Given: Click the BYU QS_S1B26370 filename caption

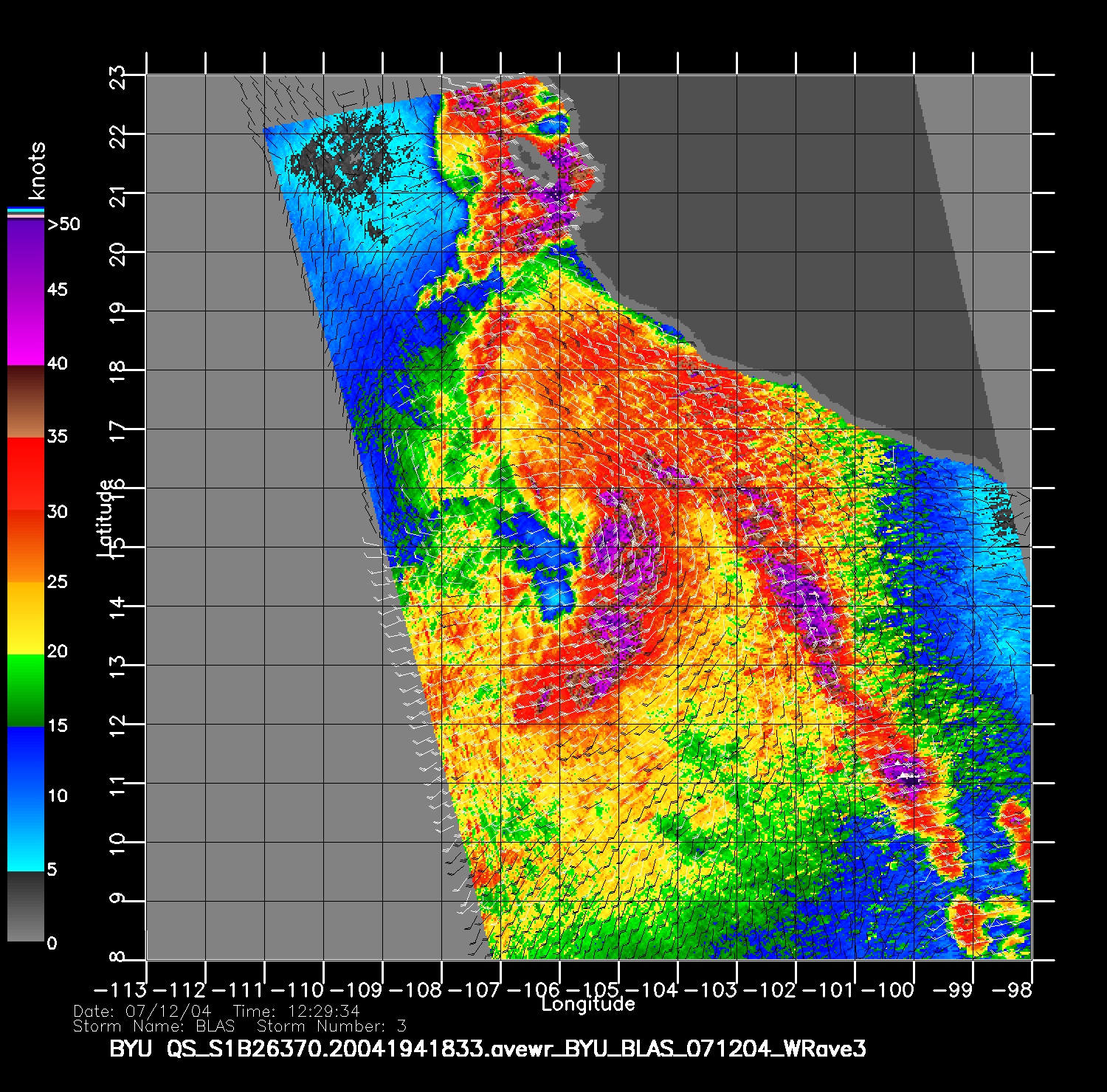Looking at the screenshot, I should tap(487, 1048).
